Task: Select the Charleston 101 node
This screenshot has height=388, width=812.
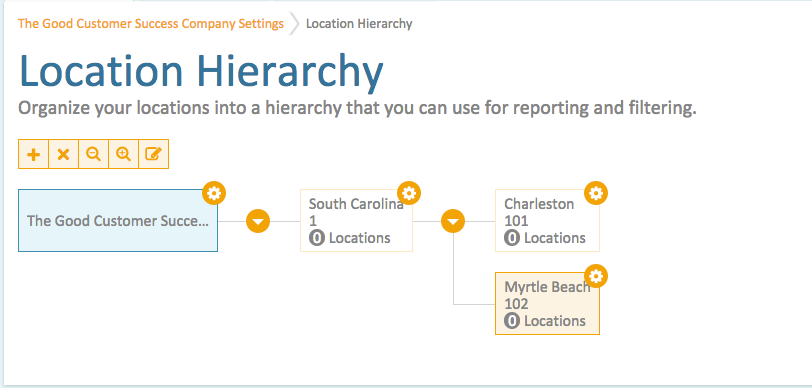Action: click(x=547, y=221)
